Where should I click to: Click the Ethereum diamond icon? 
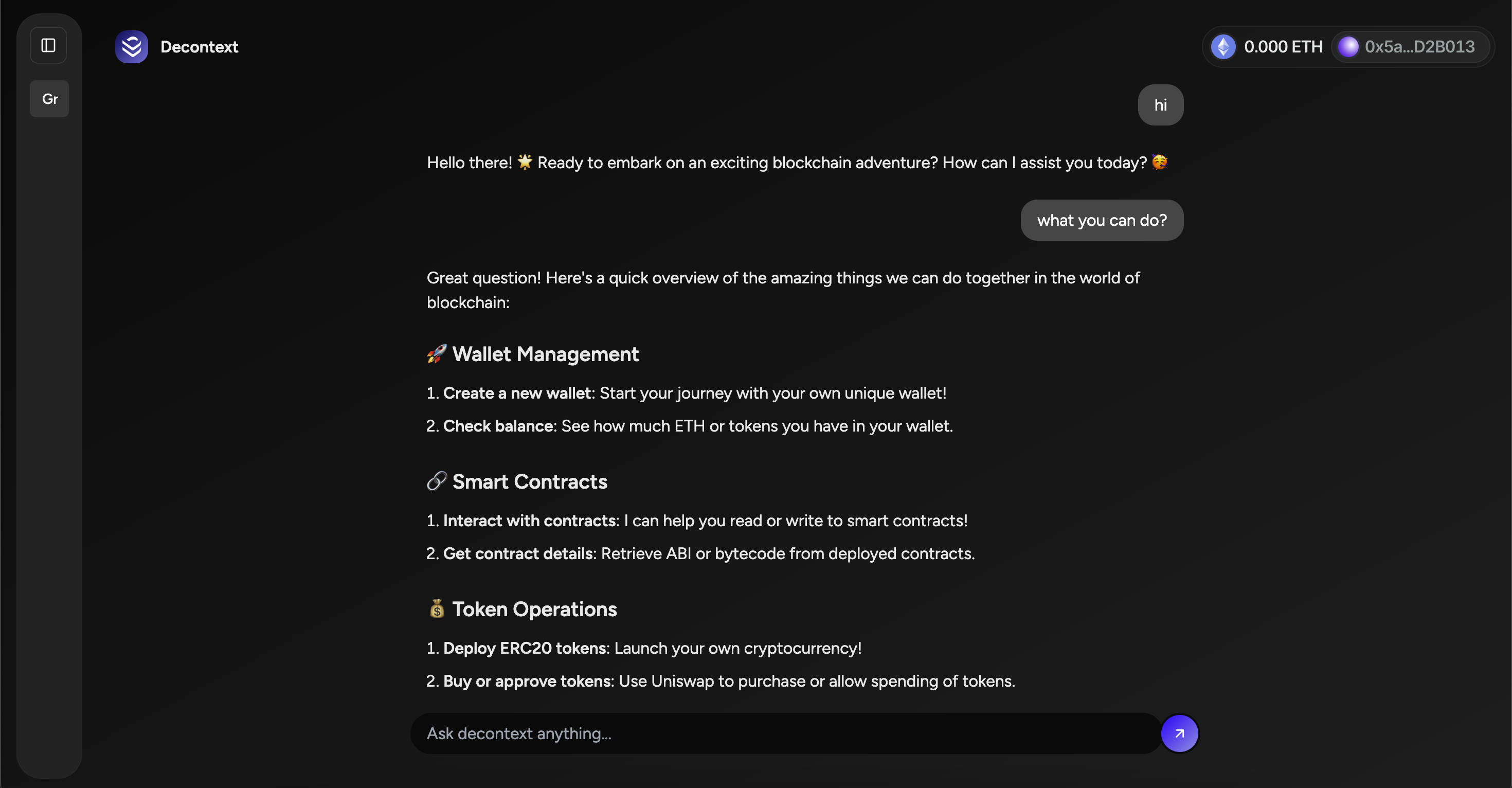(1223, 46)
